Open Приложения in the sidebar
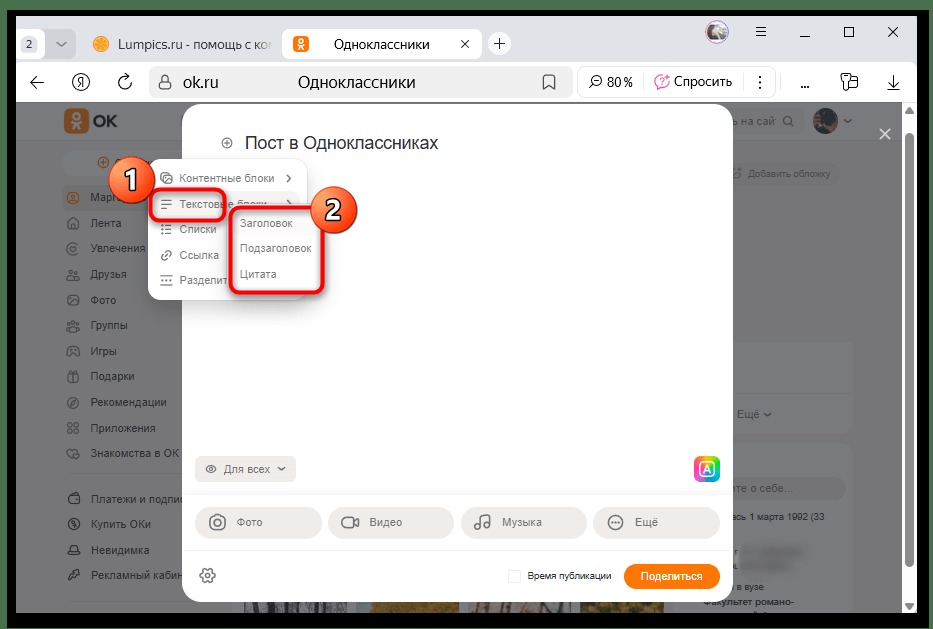 click(x=123, y=428)
